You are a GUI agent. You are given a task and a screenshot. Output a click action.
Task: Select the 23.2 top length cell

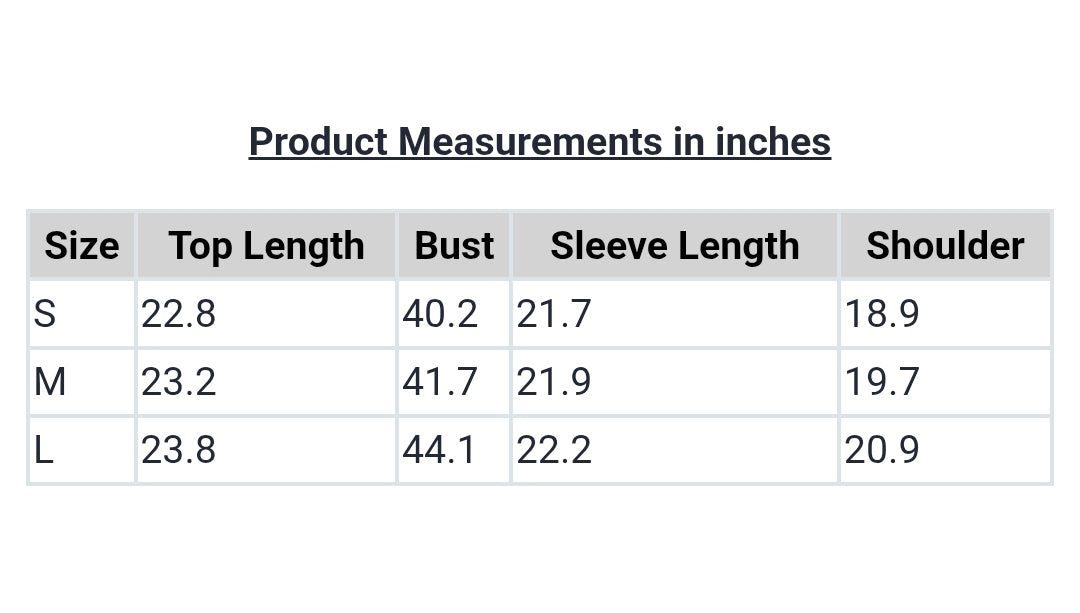[x=267, y=382]
